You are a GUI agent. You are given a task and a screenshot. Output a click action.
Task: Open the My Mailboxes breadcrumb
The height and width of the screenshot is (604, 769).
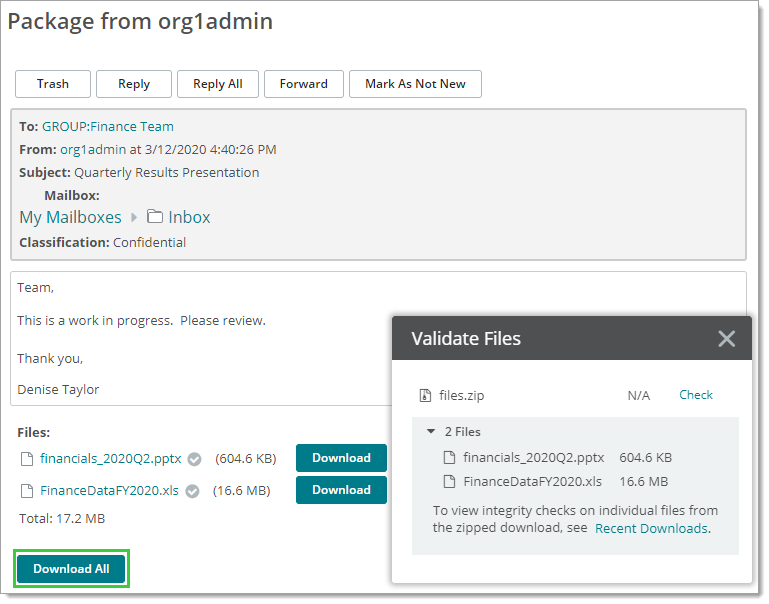70,217
